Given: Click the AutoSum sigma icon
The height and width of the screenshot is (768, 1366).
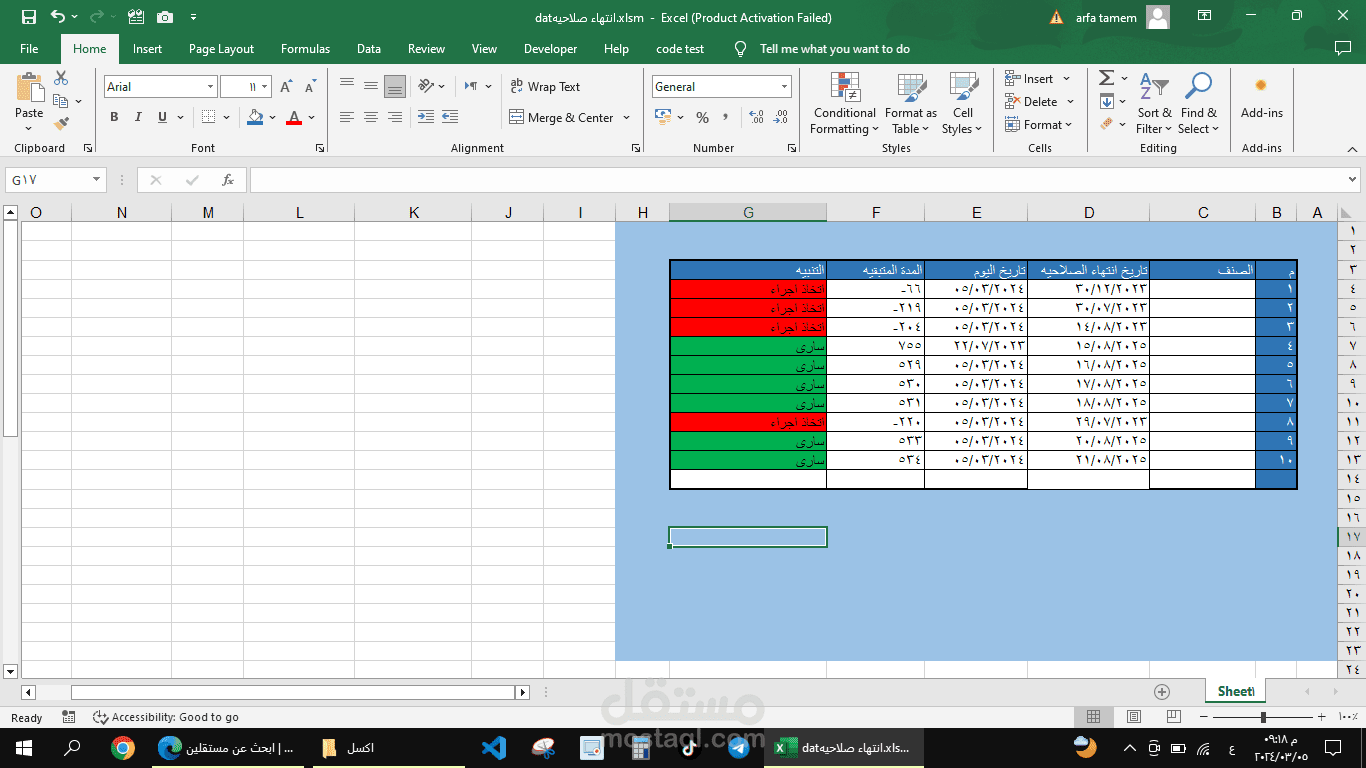Looking at the screenshot, I should pos(1106,78).
